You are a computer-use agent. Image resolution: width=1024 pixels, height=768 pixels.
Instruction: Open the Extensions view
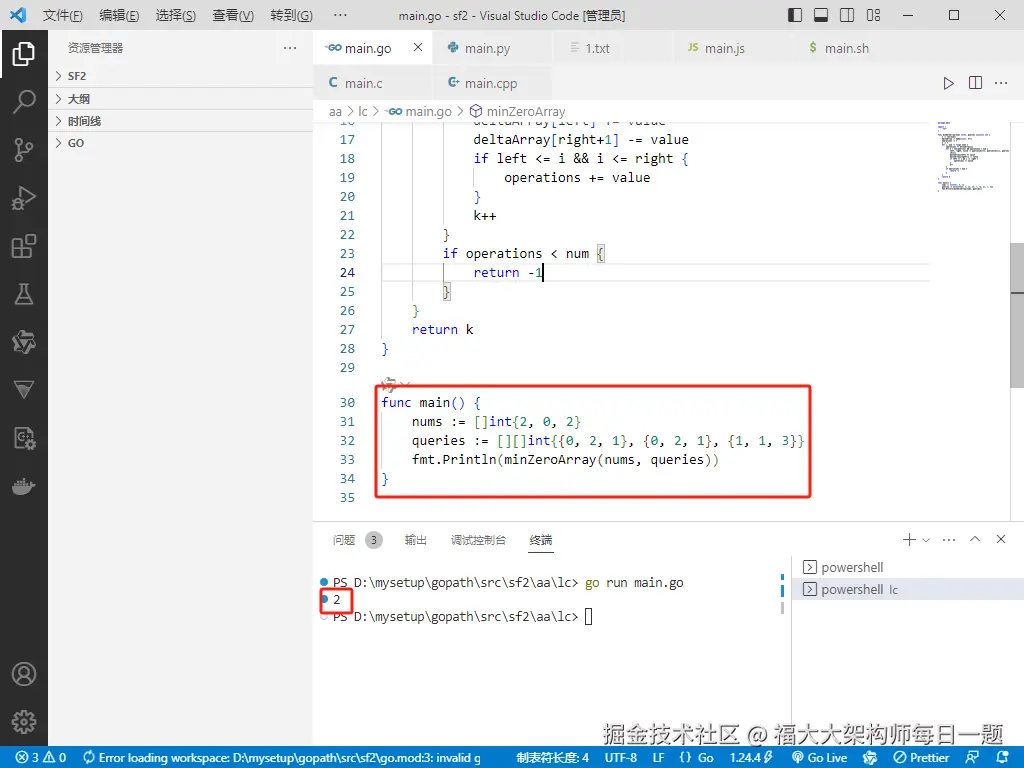coord(24,246)
